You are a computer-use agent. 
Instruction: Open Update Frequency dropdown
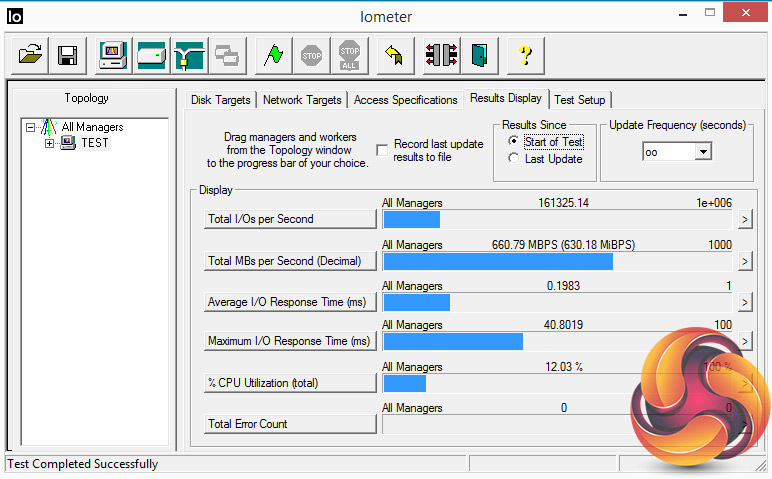click(704, 152)
